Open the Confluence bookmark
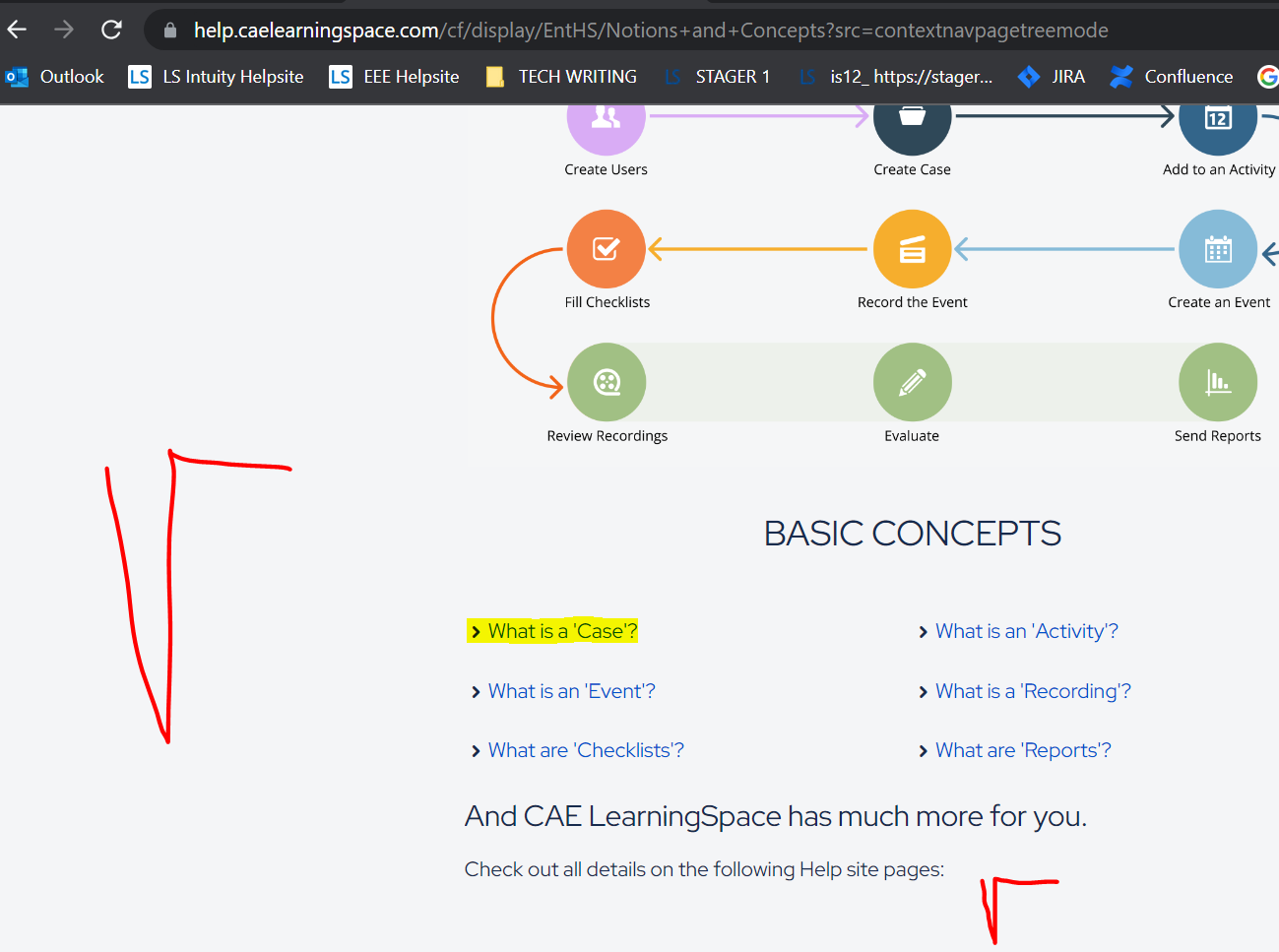The image size is (1279, 952). [1172, 77]
